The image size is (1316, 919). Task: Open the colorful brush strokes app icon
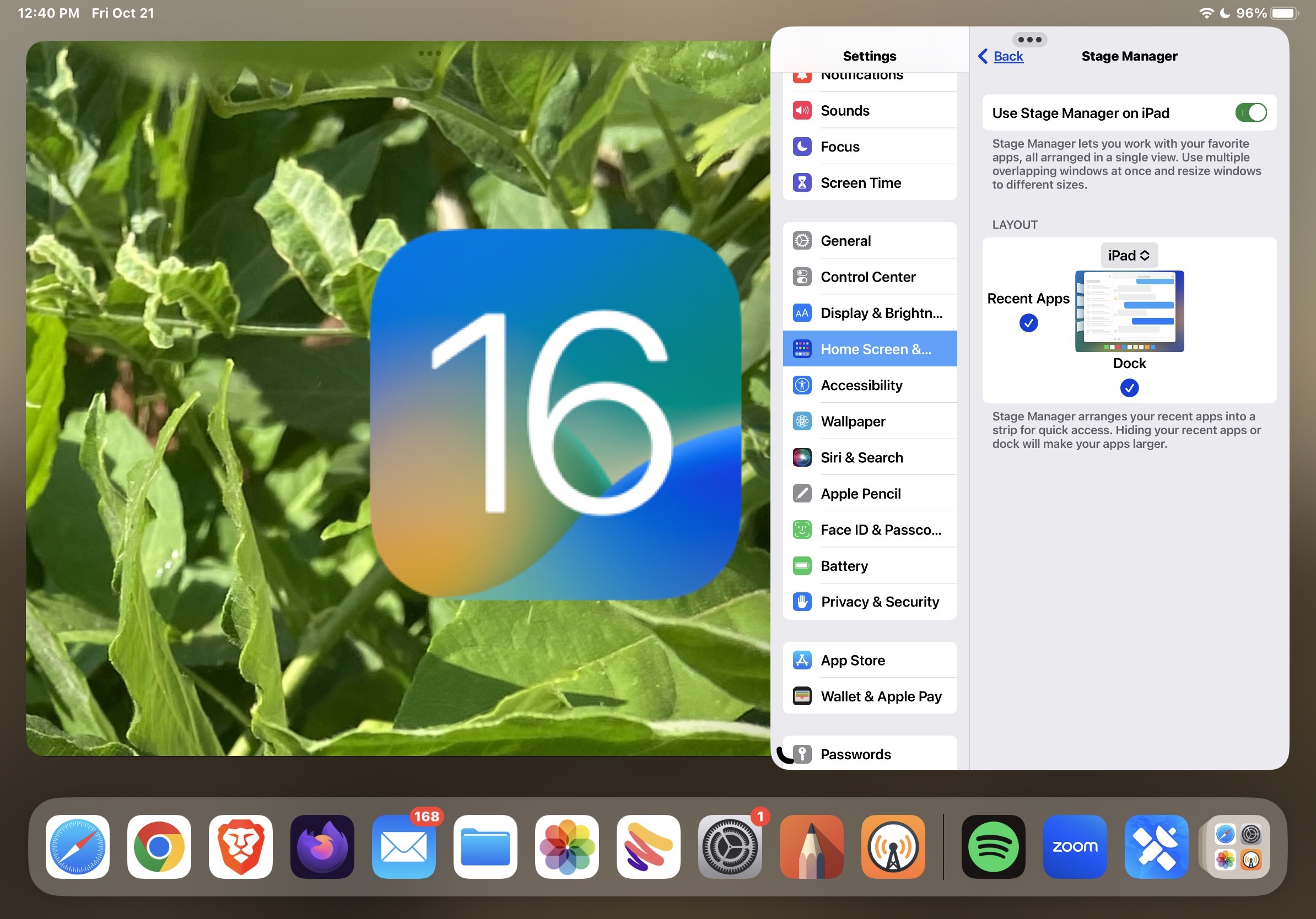(x=648, y=846)
